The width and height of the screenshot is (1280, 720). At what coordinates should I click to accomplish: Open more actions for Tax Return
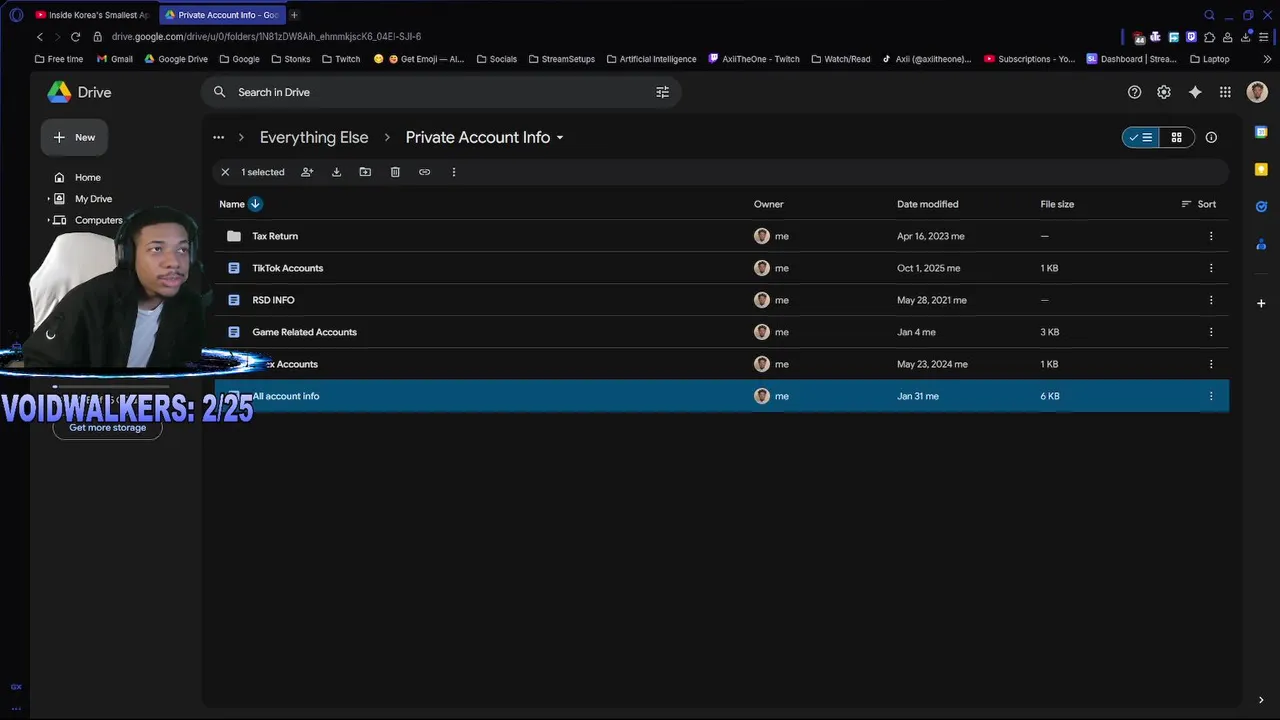[x=1211, y=236]
